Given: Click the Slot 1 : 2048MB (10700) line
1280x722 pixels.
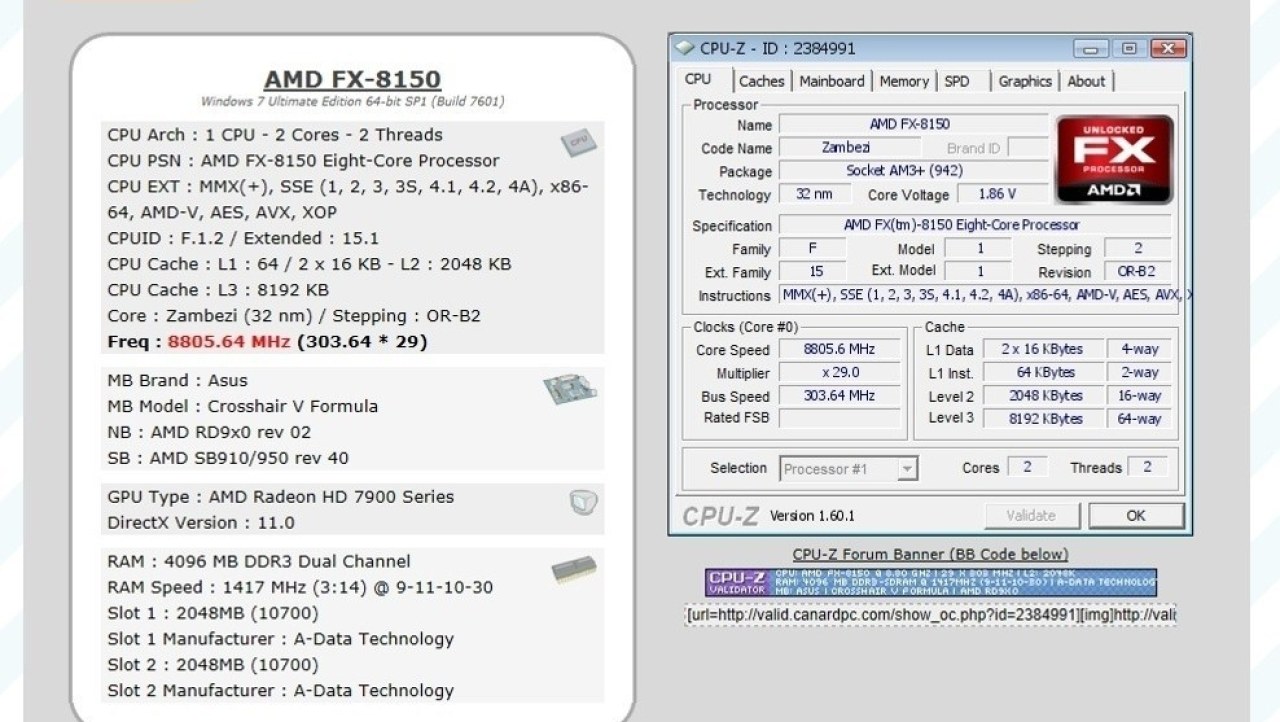Looking at the screenshot, I should click(213, 614).
